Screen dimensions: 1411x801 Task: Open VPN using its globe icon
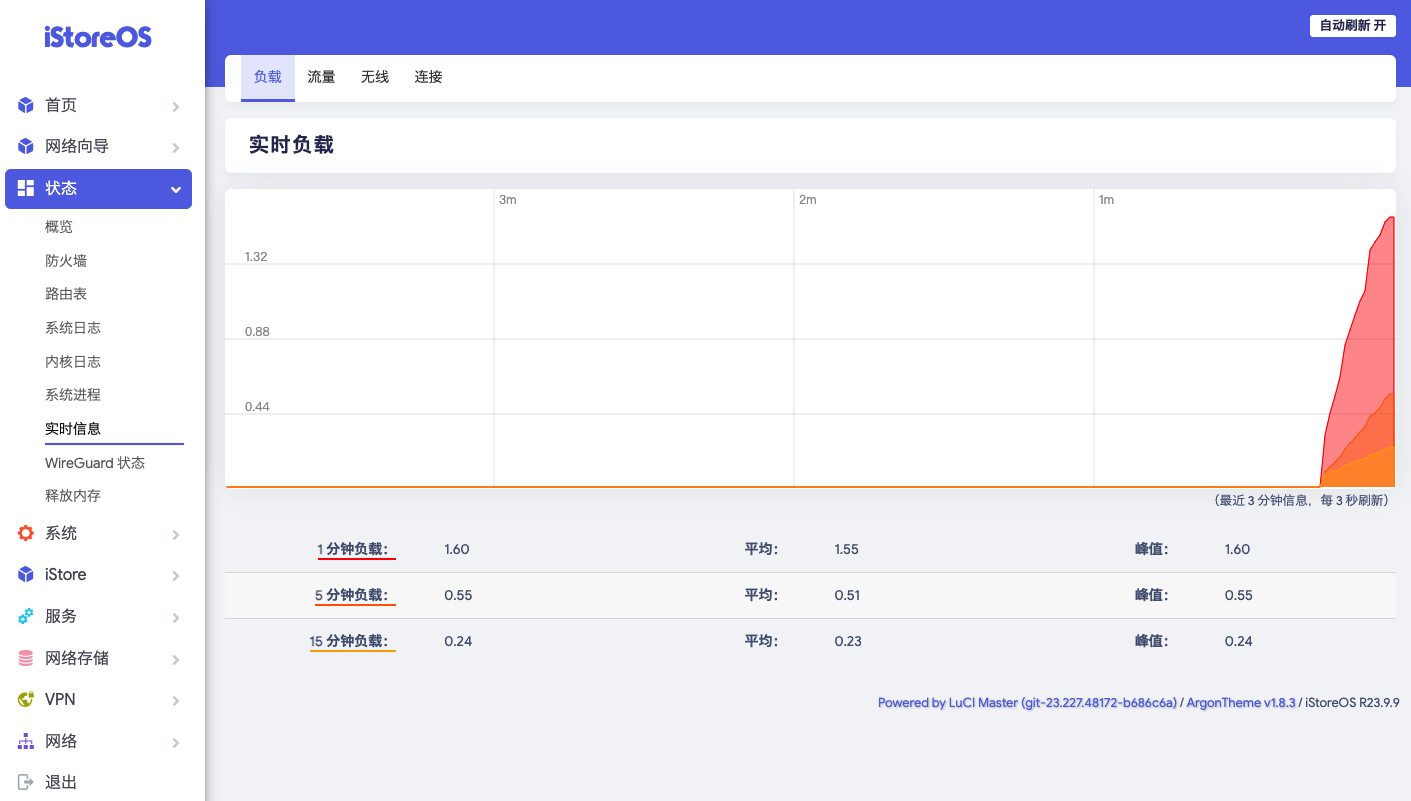(24, 699)
